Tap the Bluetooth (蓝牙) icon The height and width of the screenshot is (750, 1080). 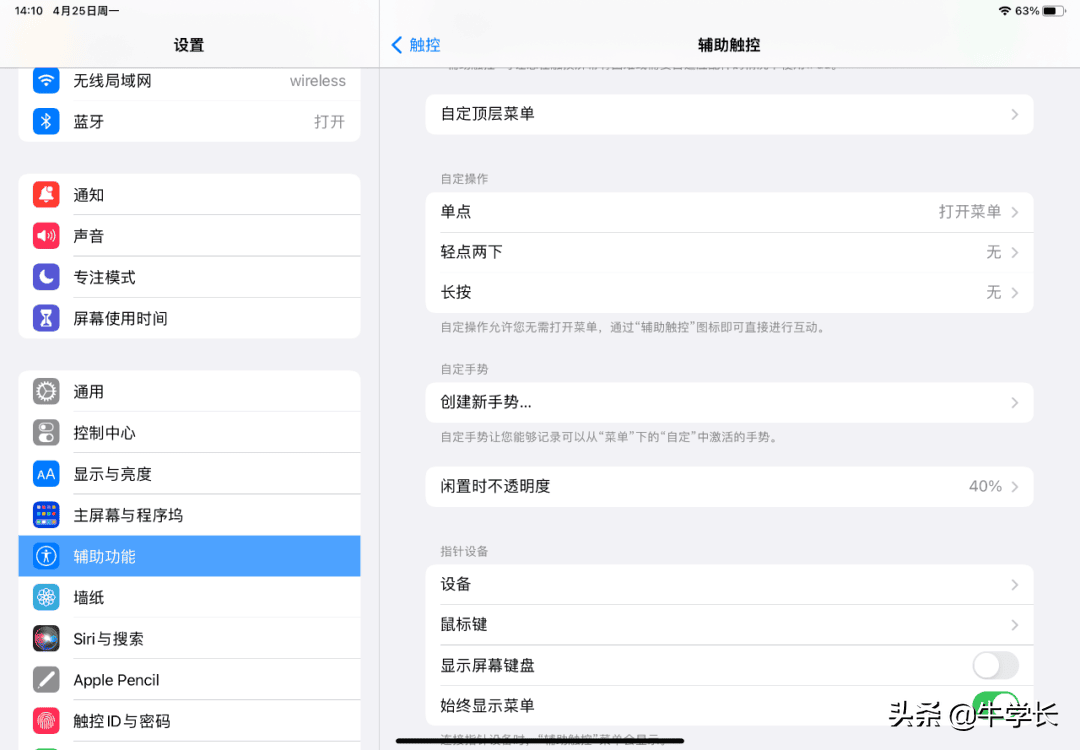coord(46,122)
